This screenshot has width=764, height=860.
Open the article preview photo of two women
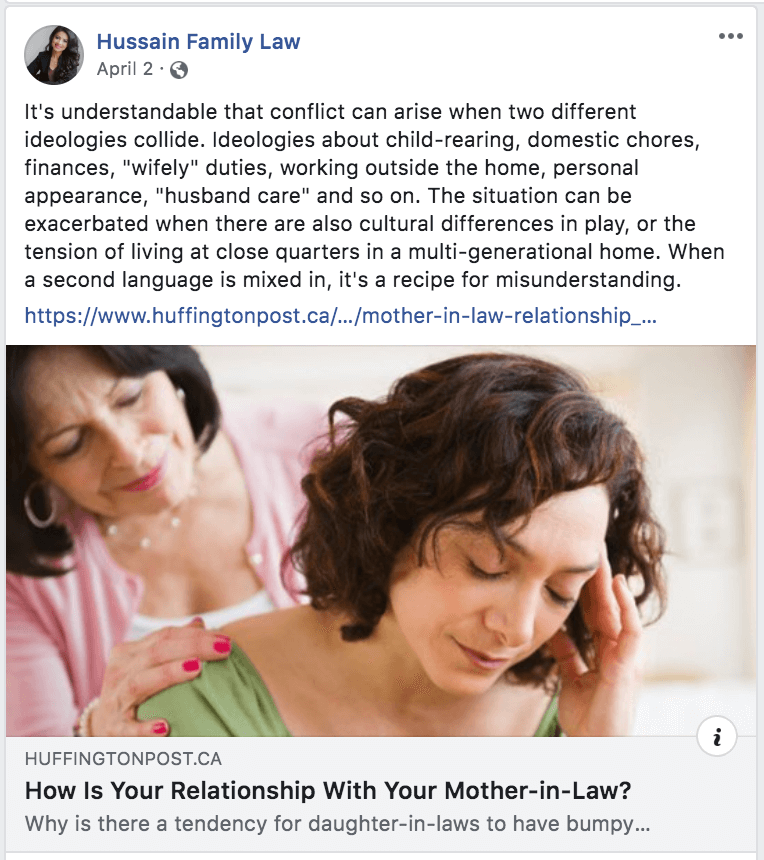coord(381,541)
